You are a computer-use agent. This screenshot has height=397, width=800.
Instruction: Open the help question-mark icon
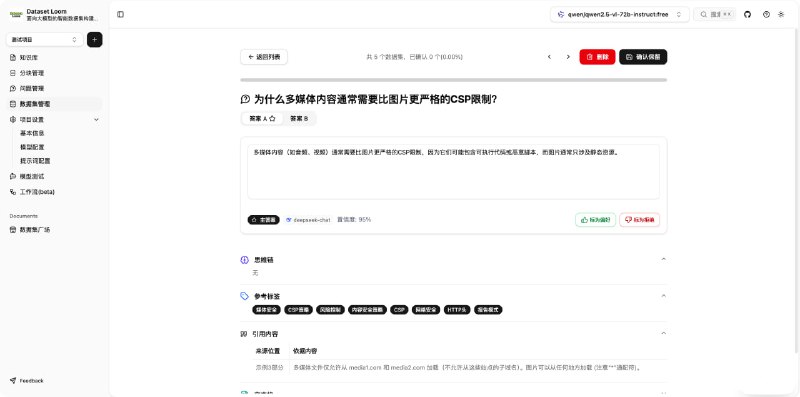tap(766, 14)
